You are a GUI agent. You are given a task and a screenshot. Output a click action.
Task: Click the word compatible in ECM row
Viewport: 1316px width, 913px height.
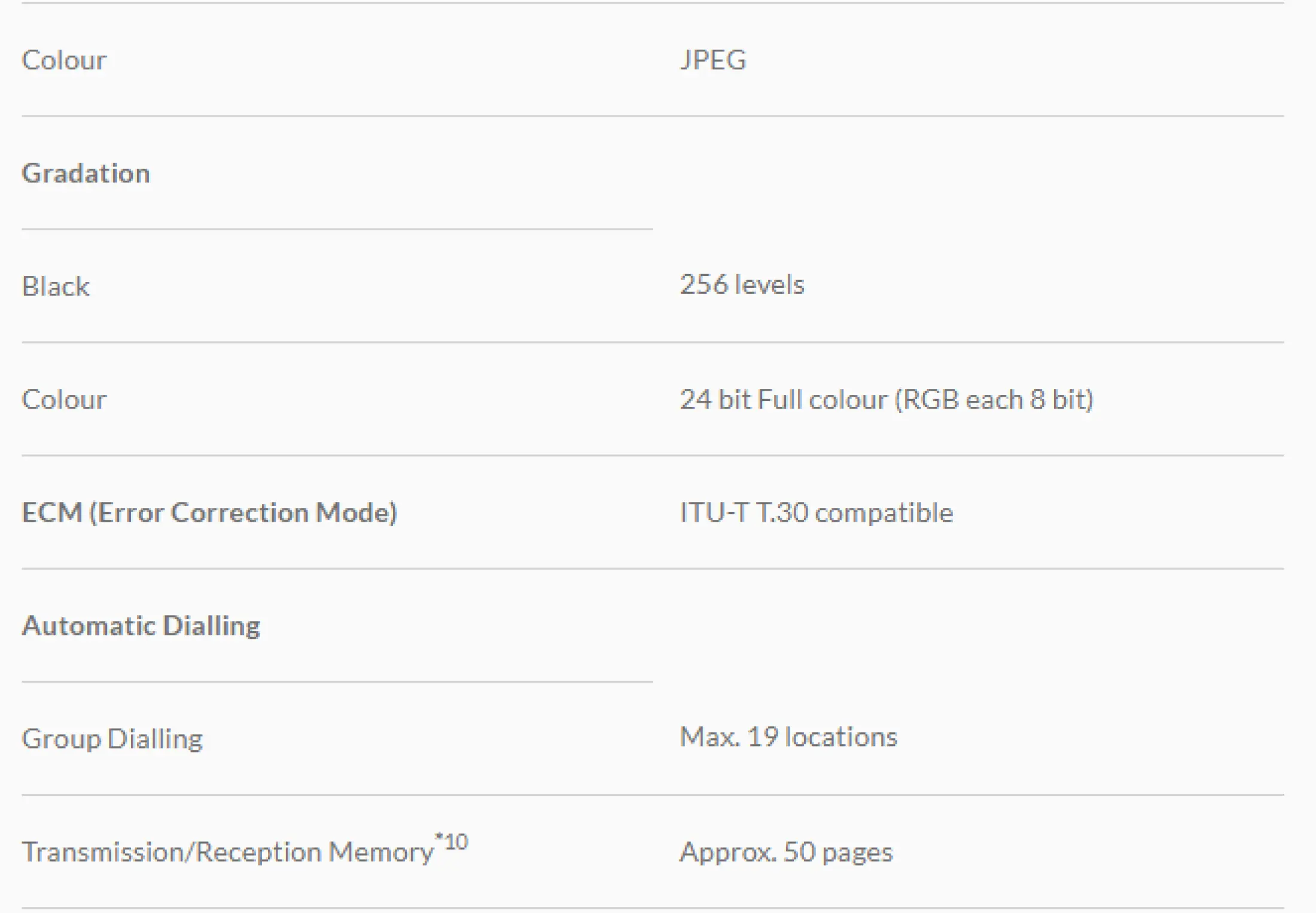coord(884,513)
